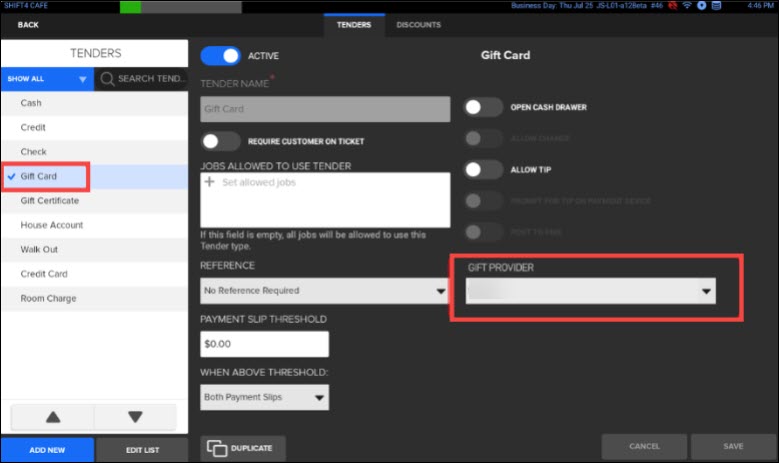Select Credit Card tender
Image resolution: width=779 pixels, height=463 pixels.
[x=94, y=274]
